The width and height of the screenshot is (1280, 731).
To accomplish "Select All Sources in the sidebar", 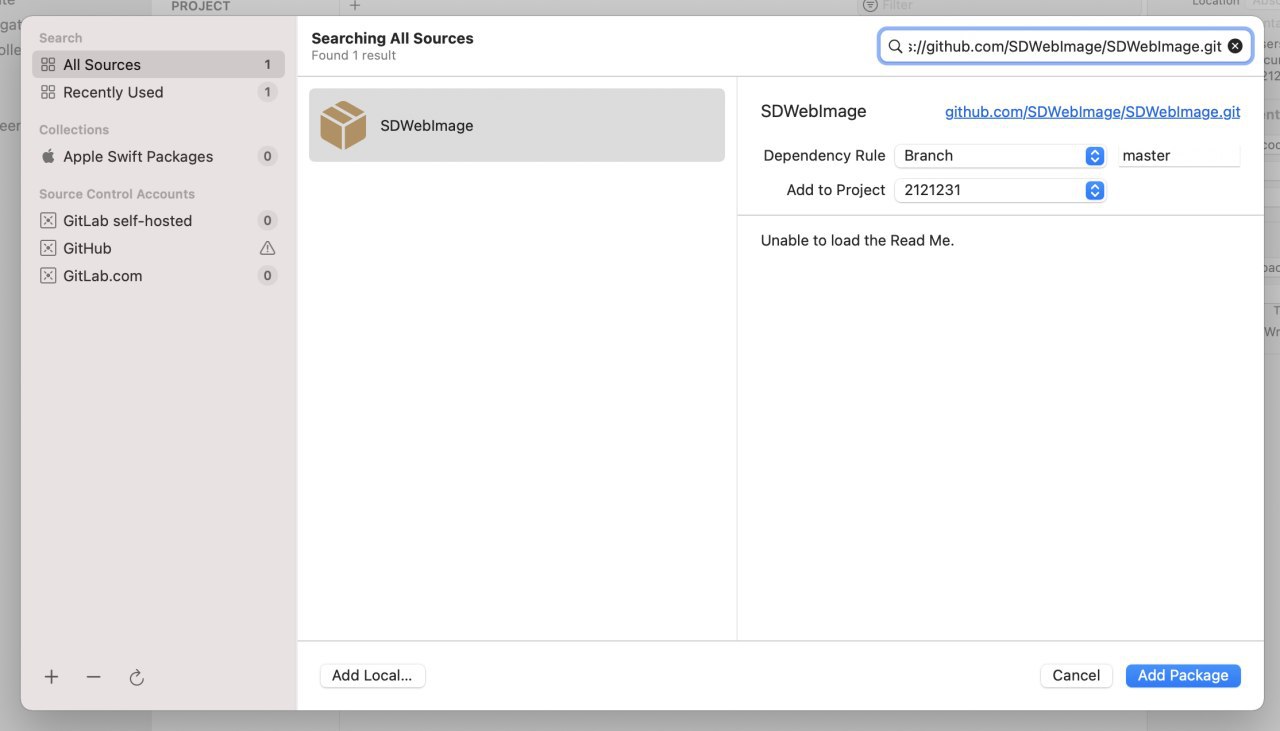I will pos(158,65).
